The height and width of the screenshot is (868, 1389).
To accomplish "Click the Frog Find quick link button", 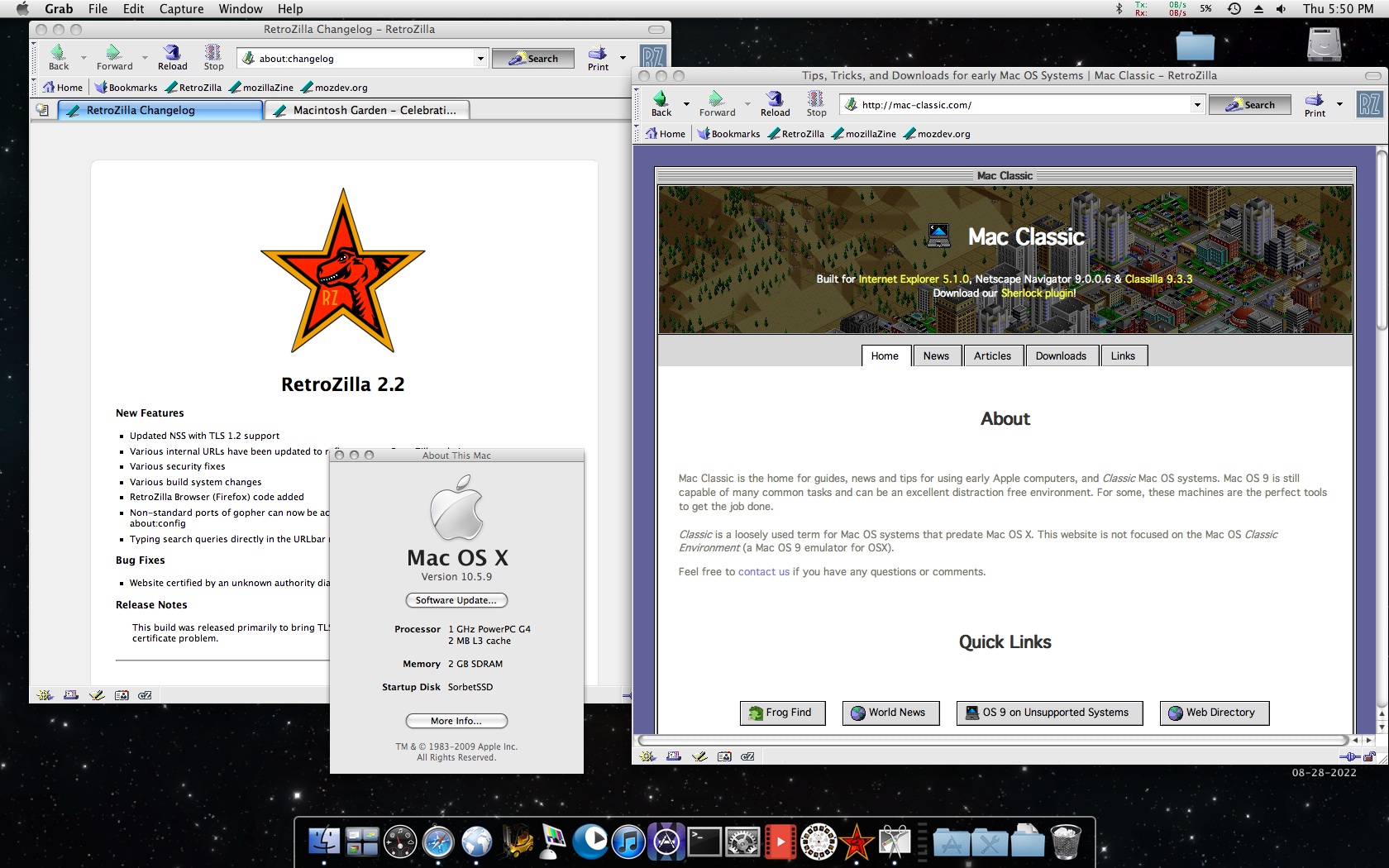I will click(782, 713).
